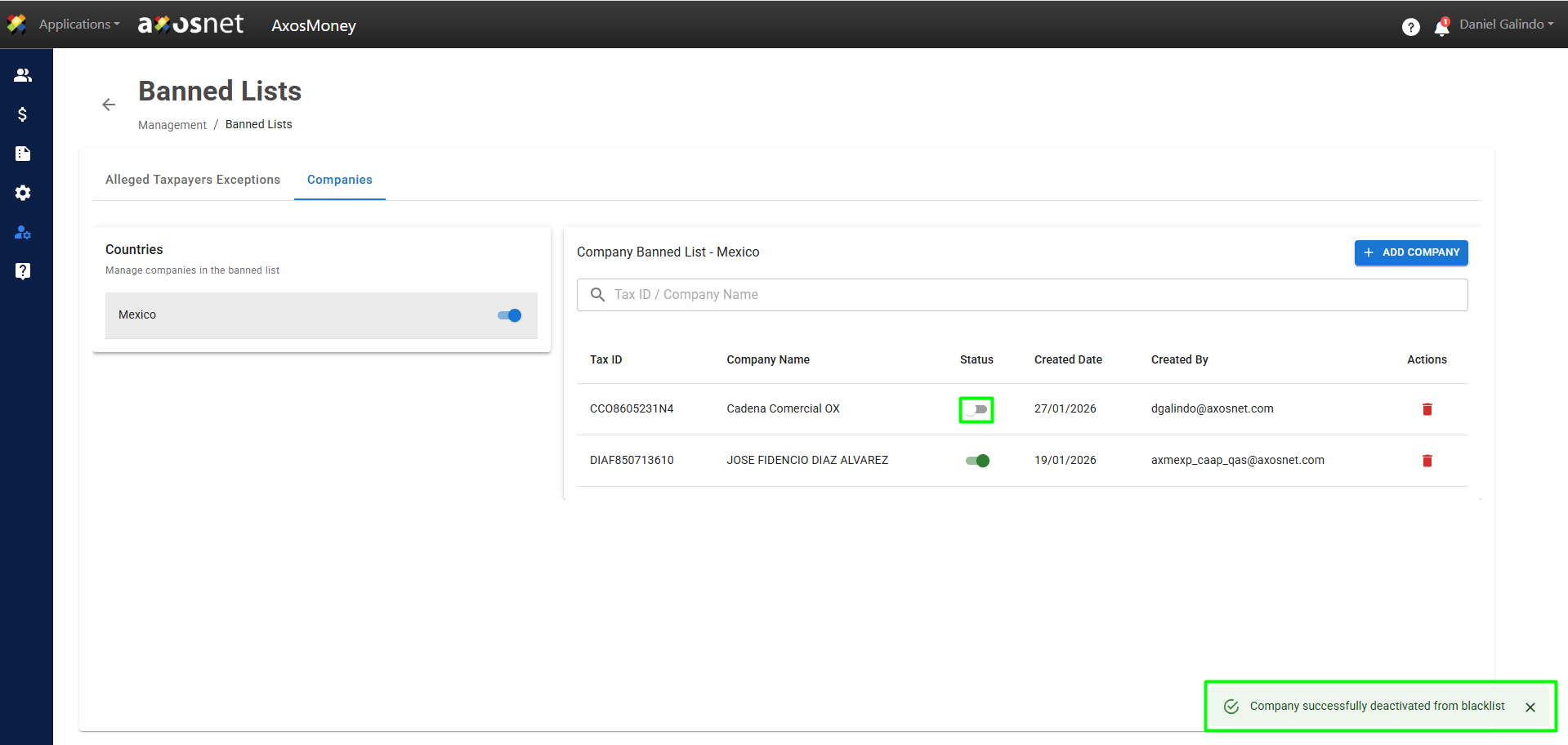
Task: Delete the JOSE FIDENCIO DIAZ ALVAREZ row
Action: (x=1427, y=461)
